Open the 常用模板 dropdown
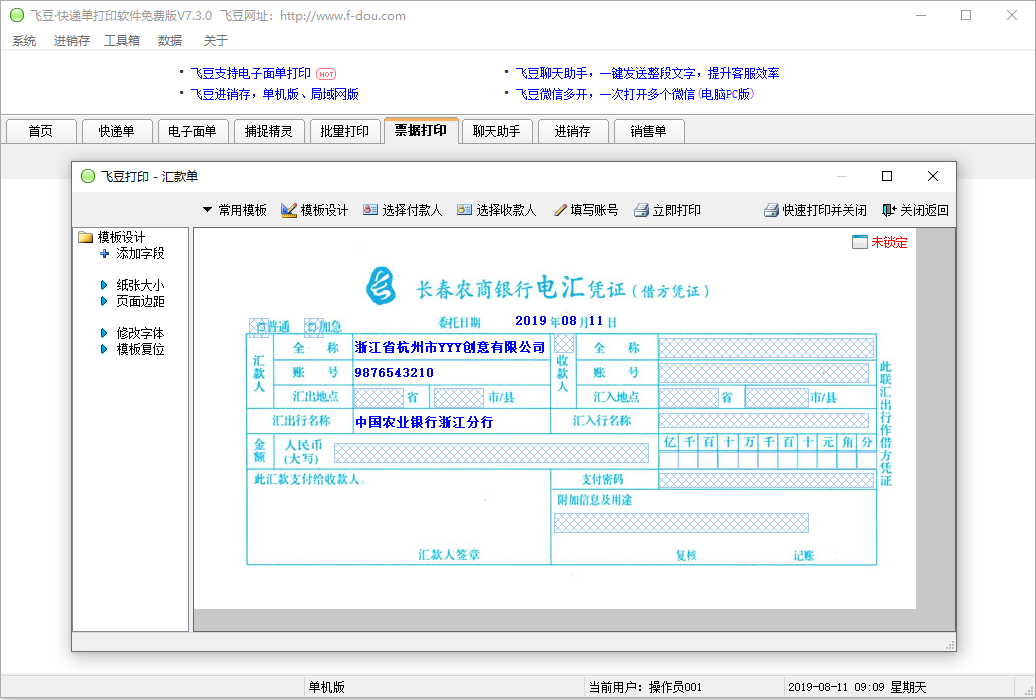Screen dimensions: 1036x700 point(235,210)
